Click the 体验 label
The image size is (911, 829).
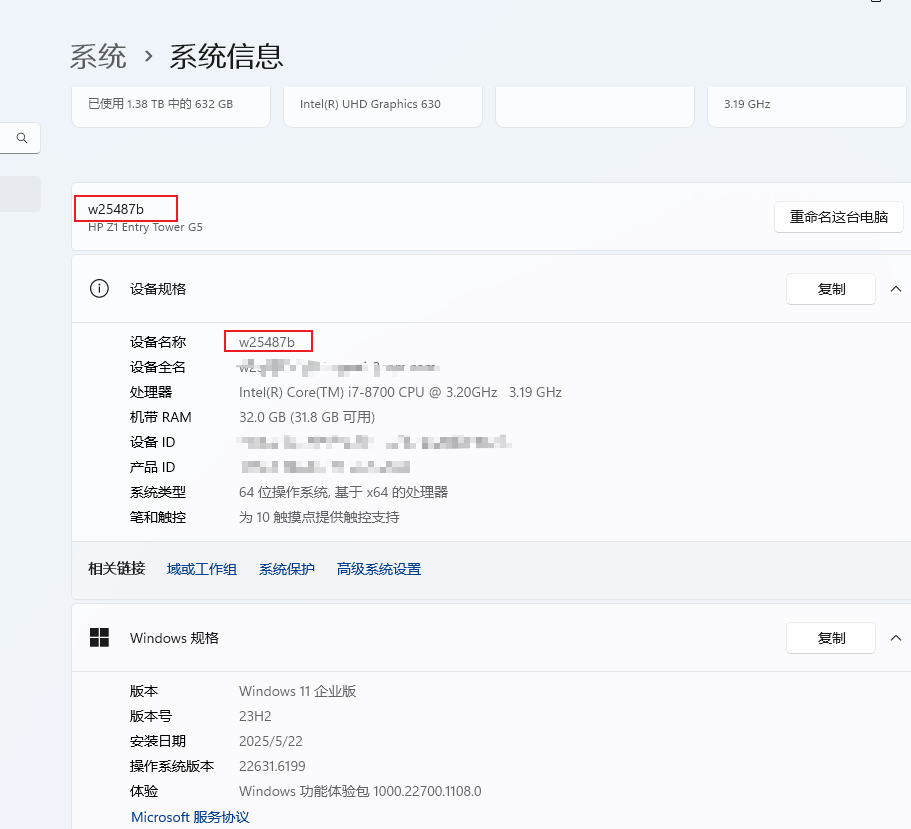[144, 791]
